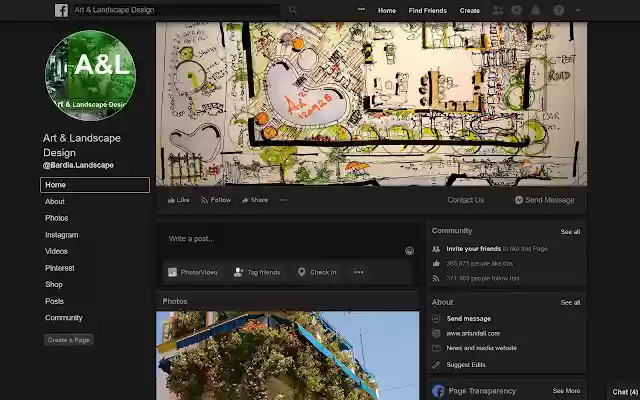Select Home in page sidebar
The height and width of the screenshot is (400, 640).
95,185
